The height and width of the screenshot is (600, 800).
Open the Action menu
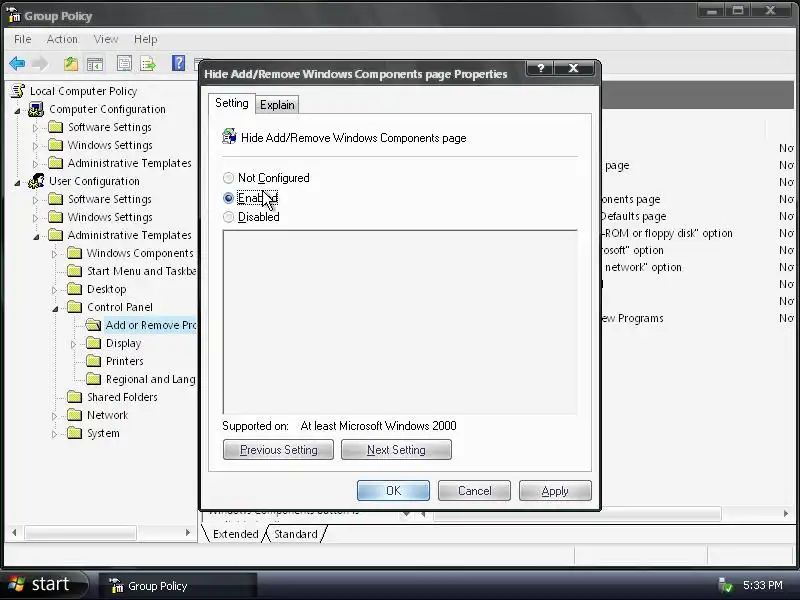coord(62,39)
